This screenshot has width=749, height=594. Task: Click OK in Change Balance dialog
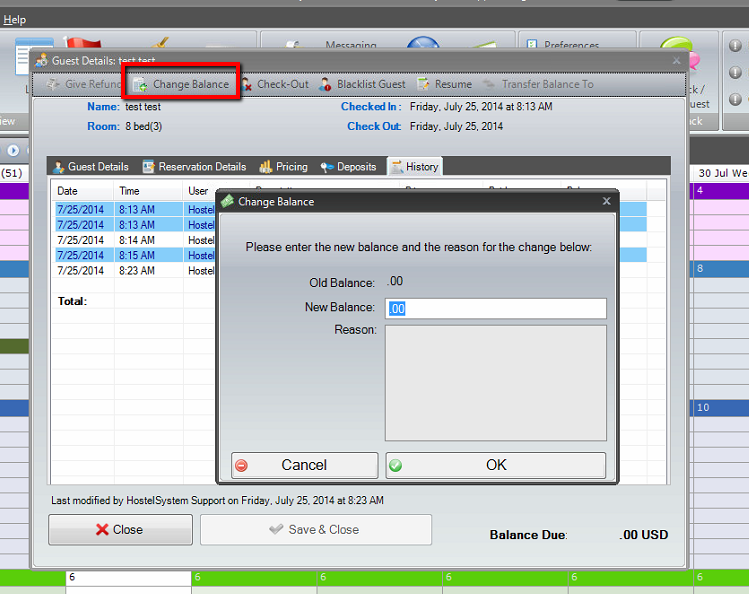(x=496, y=465)
